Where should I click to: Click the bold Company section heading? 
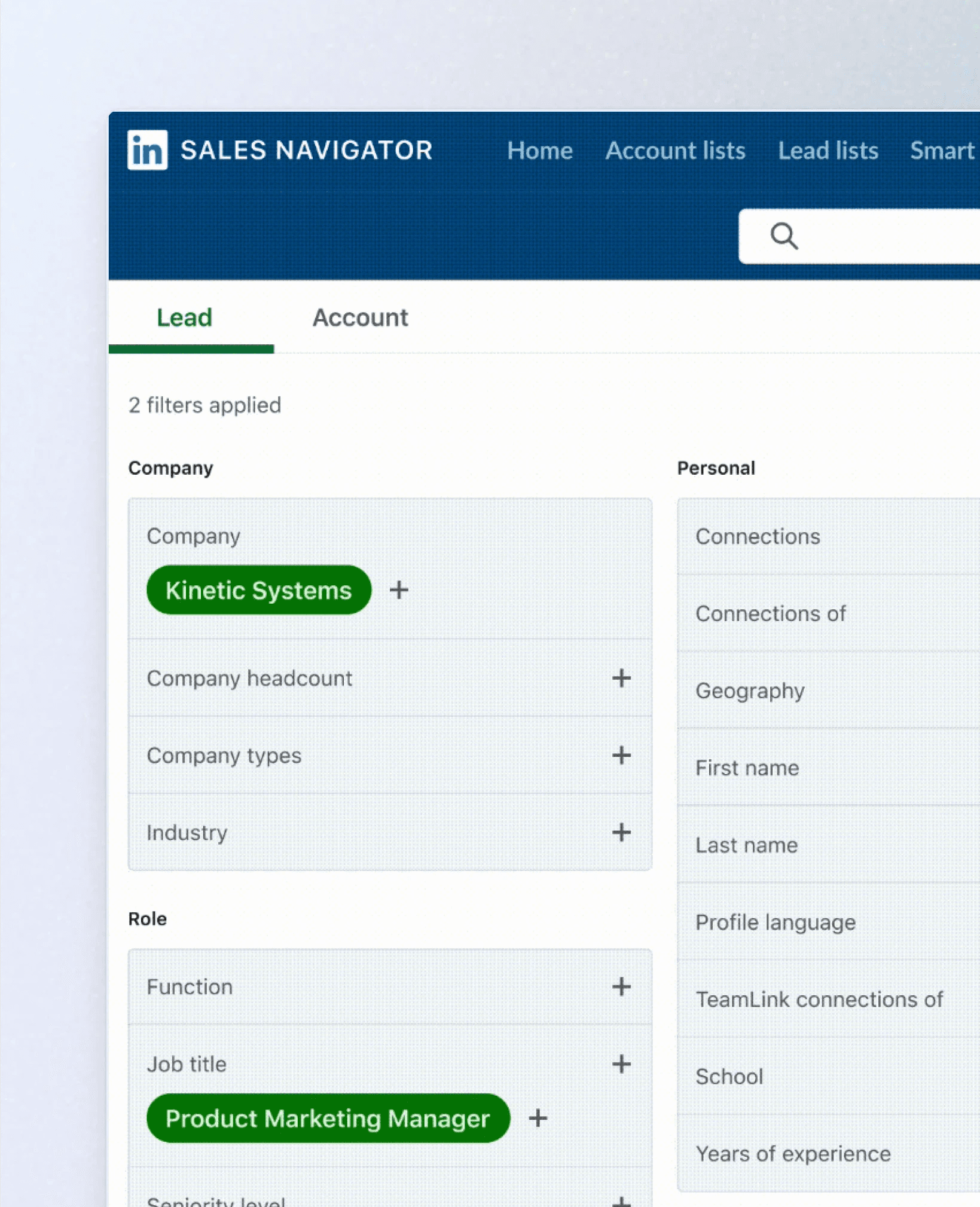click(x=170, y=468)
